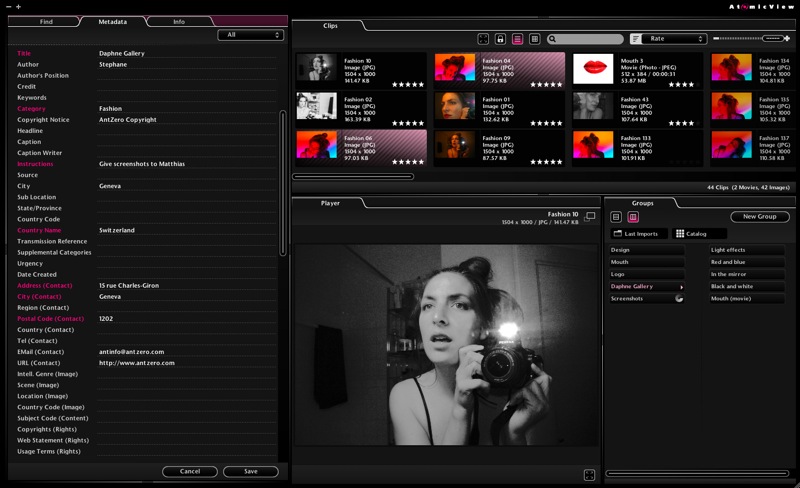
Task: Click the lock icon in Clips toolbar
Action: (x=501, y=39)
